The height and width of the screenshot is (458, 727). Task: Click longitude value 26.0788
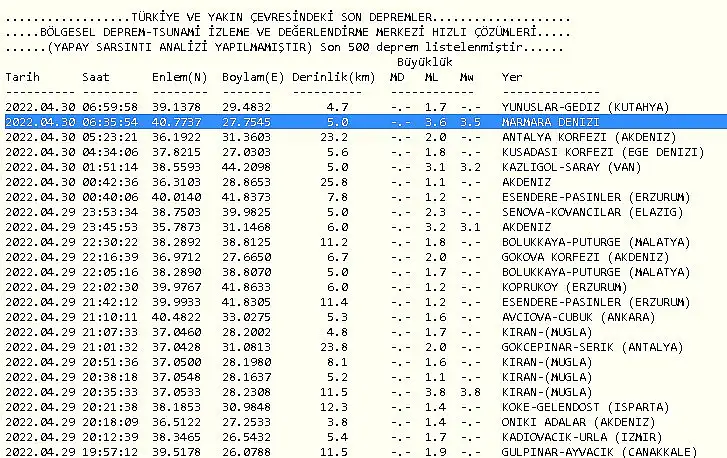tap(246, 452)
